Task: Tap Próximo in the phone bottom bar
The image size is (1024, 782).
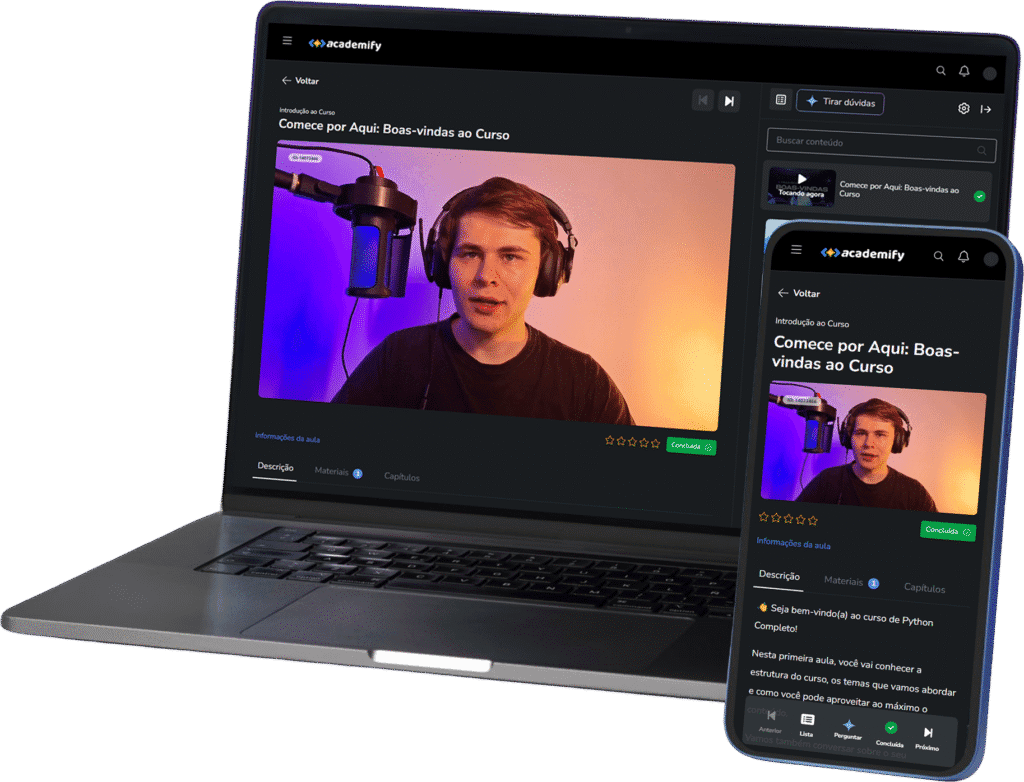Action: pos(927,735)
